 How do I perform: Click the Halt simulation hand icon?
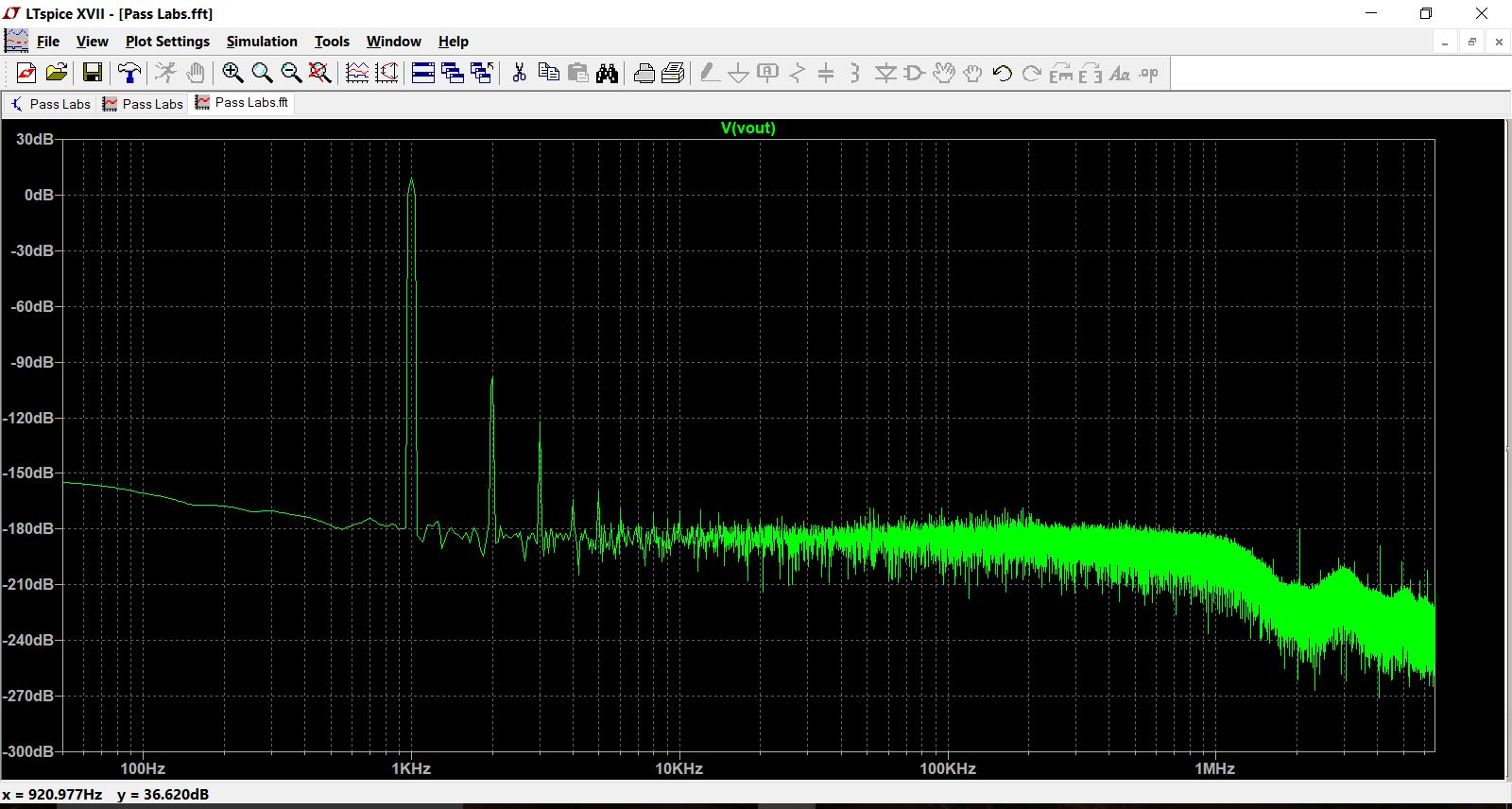pyautogui.click(x=195, y=73)
